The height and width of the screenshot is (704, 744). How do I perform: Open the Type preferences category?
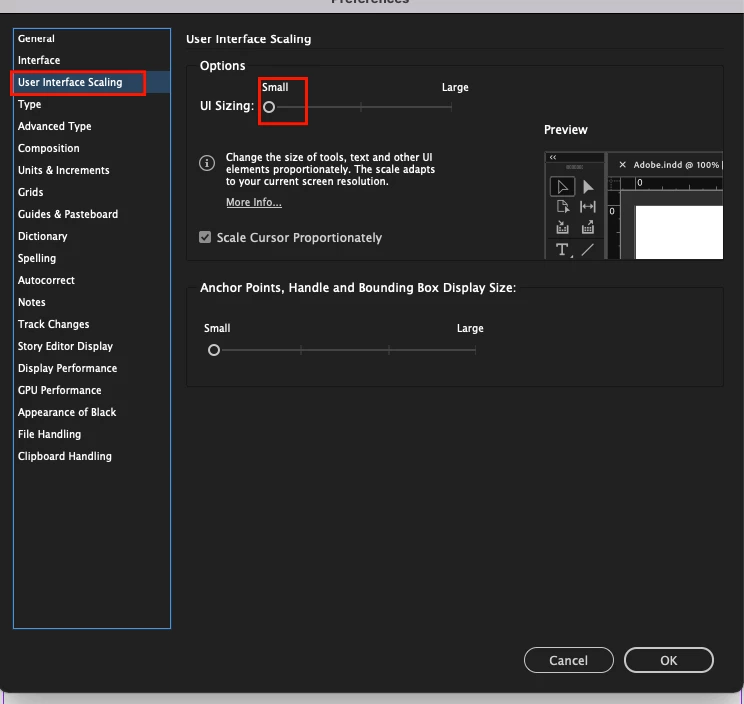[x=92, y=104]
